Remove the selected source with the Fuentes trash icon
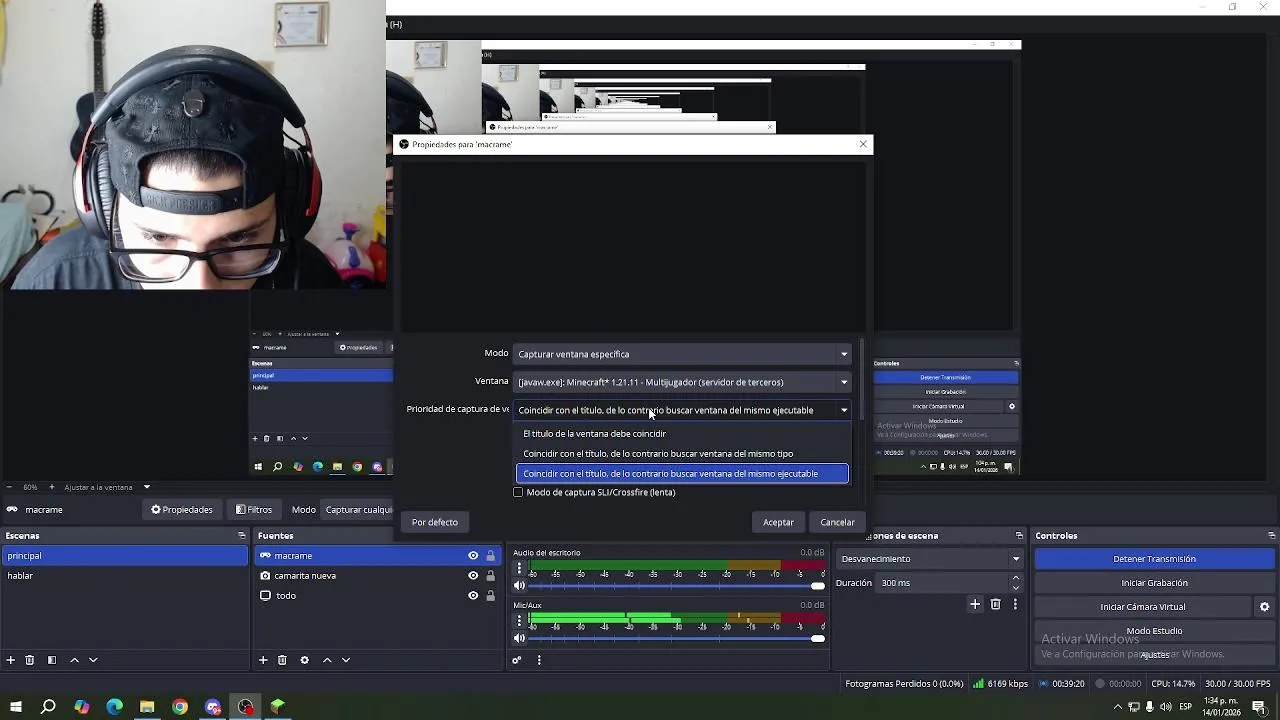 click(x=282, y=660)
